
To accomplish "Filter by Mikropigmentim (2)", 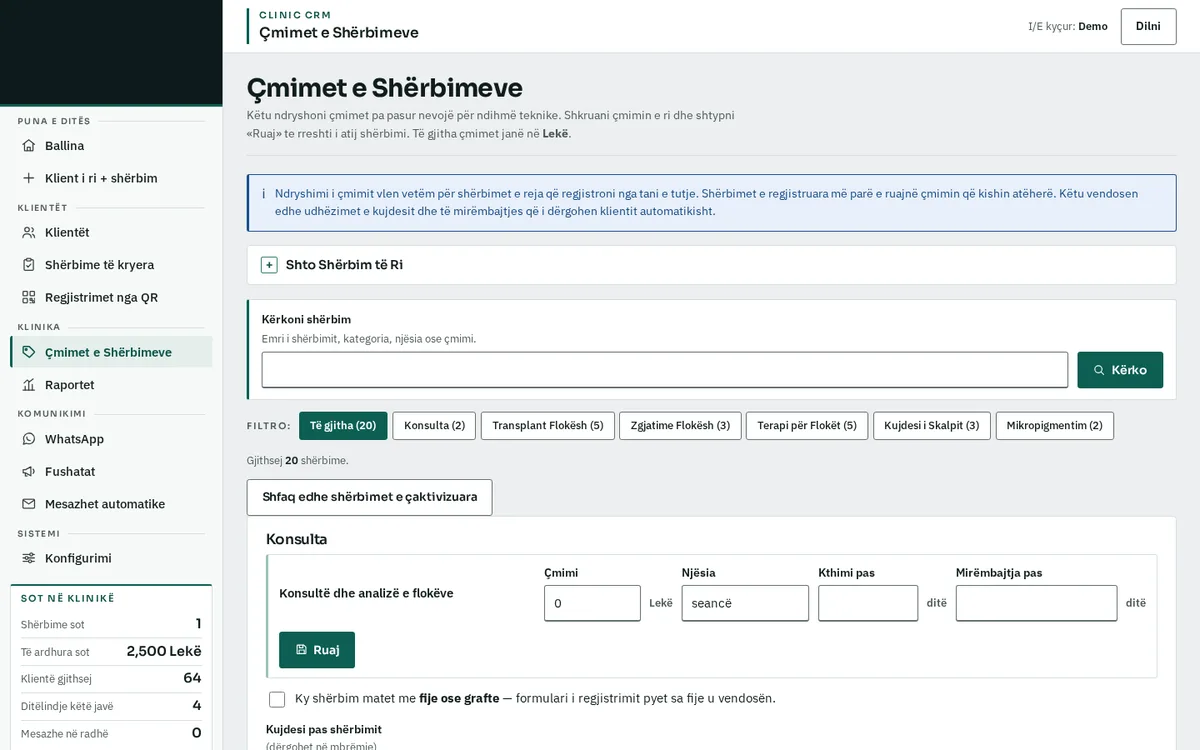I will (x=1054, y=426).
